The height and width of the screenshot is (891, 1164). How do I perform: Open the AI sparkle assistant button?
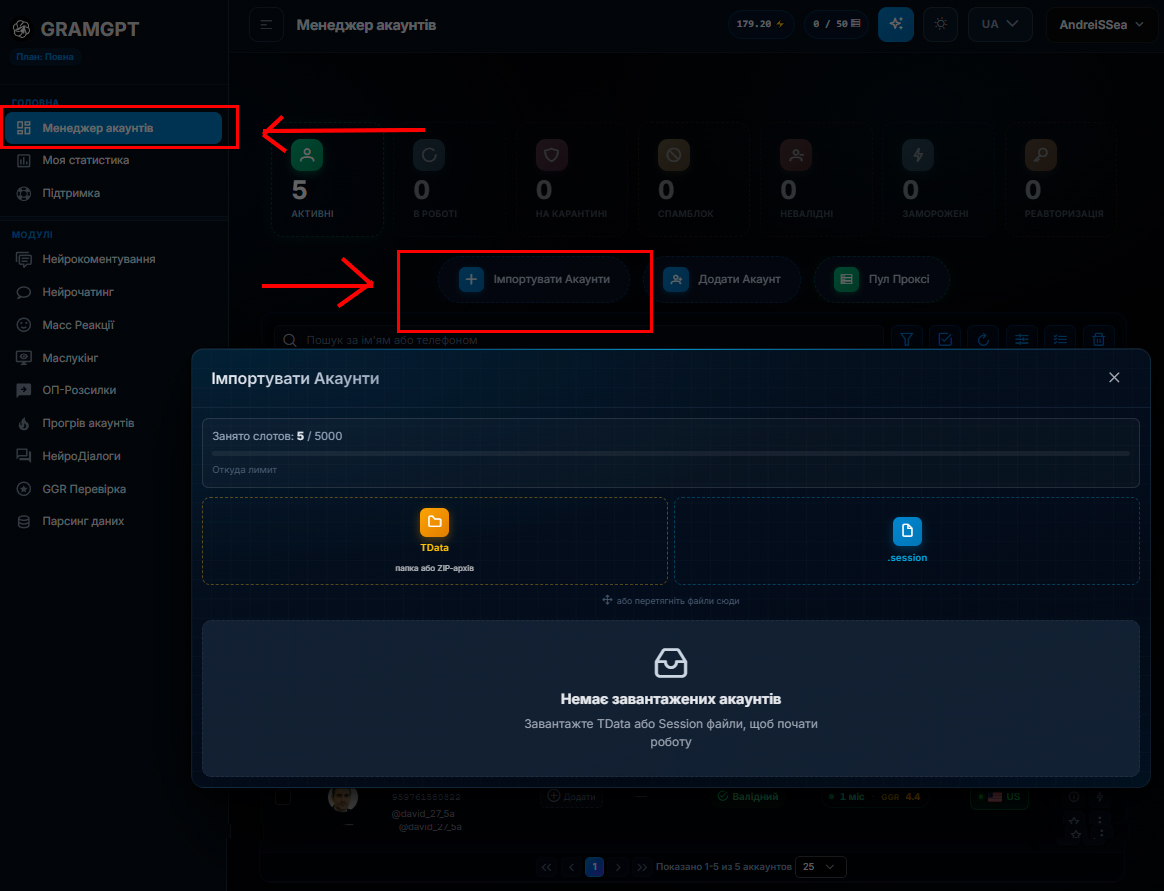896,25
